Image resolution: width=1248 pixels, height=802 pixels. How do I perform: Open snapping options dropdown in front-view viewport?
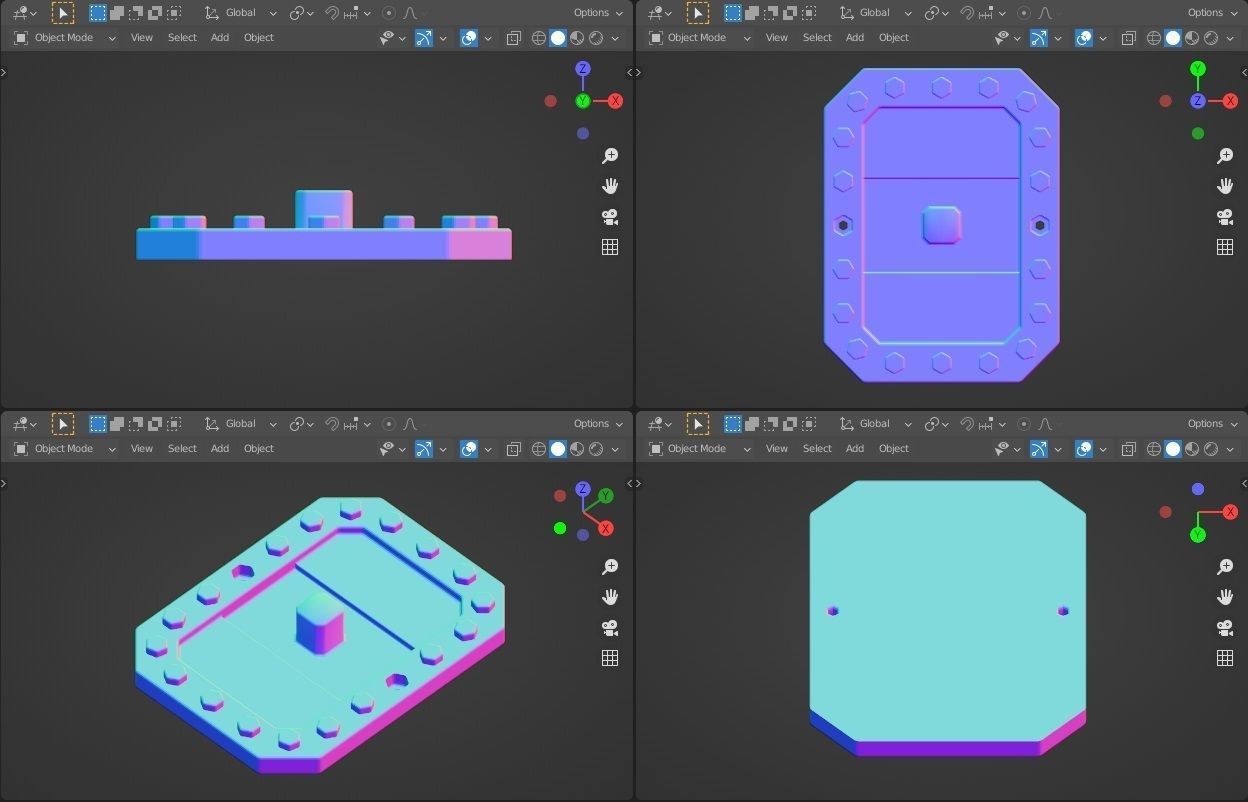pyautogui.click(x=358, y=13)
